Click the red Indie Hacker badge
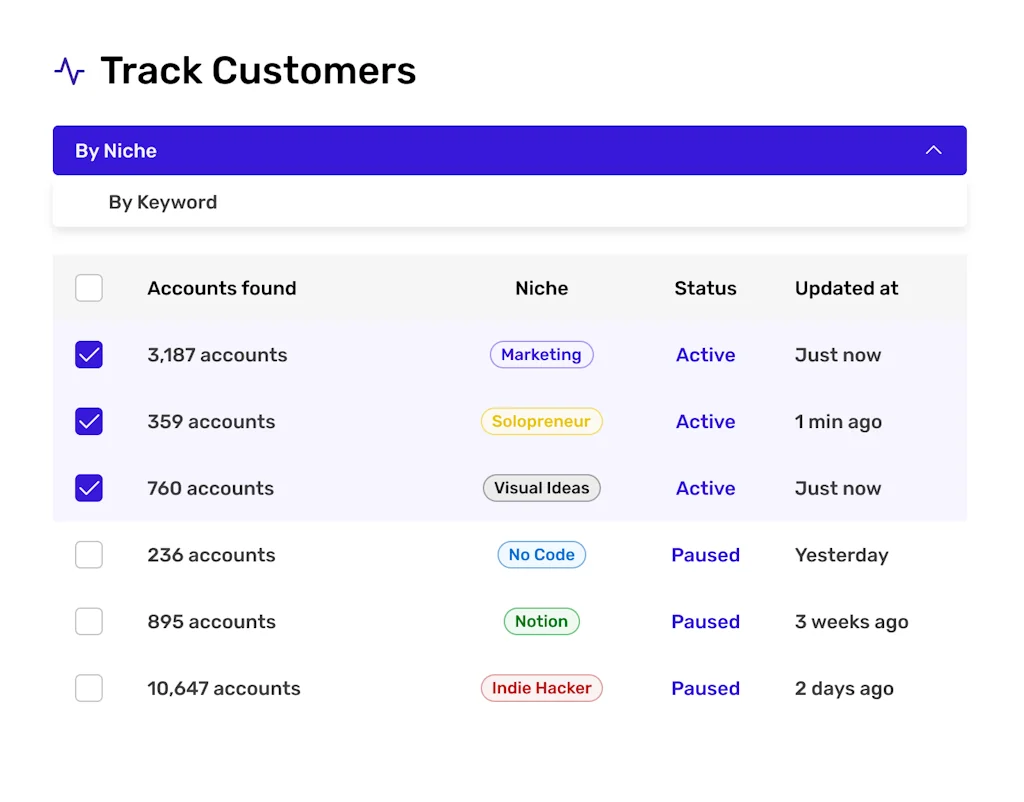The height and width of the screenshot is (802, 1024). (541, 688)
